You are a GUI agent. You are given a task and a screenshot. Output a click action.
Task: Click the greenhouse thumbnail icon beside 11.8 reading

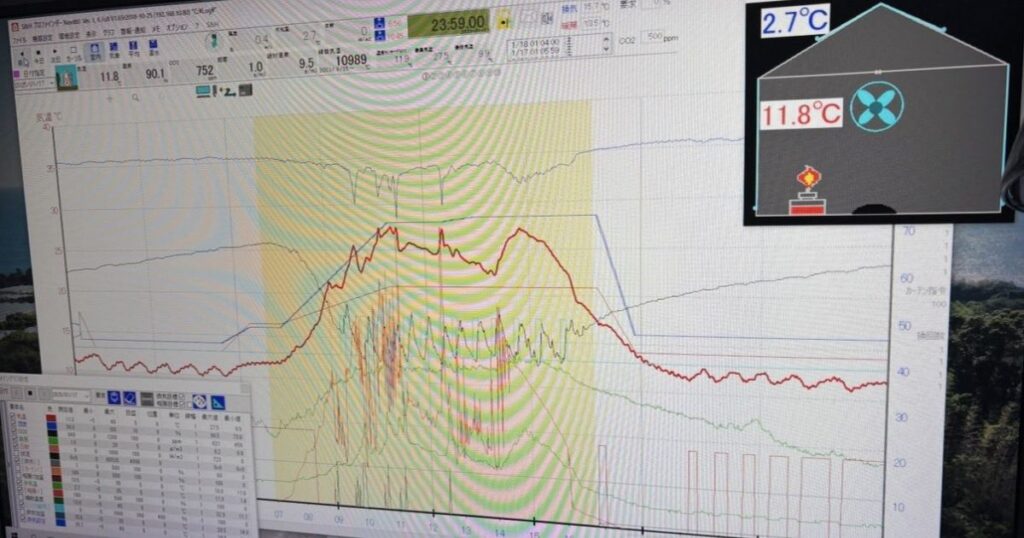click(x=66, y=75)
